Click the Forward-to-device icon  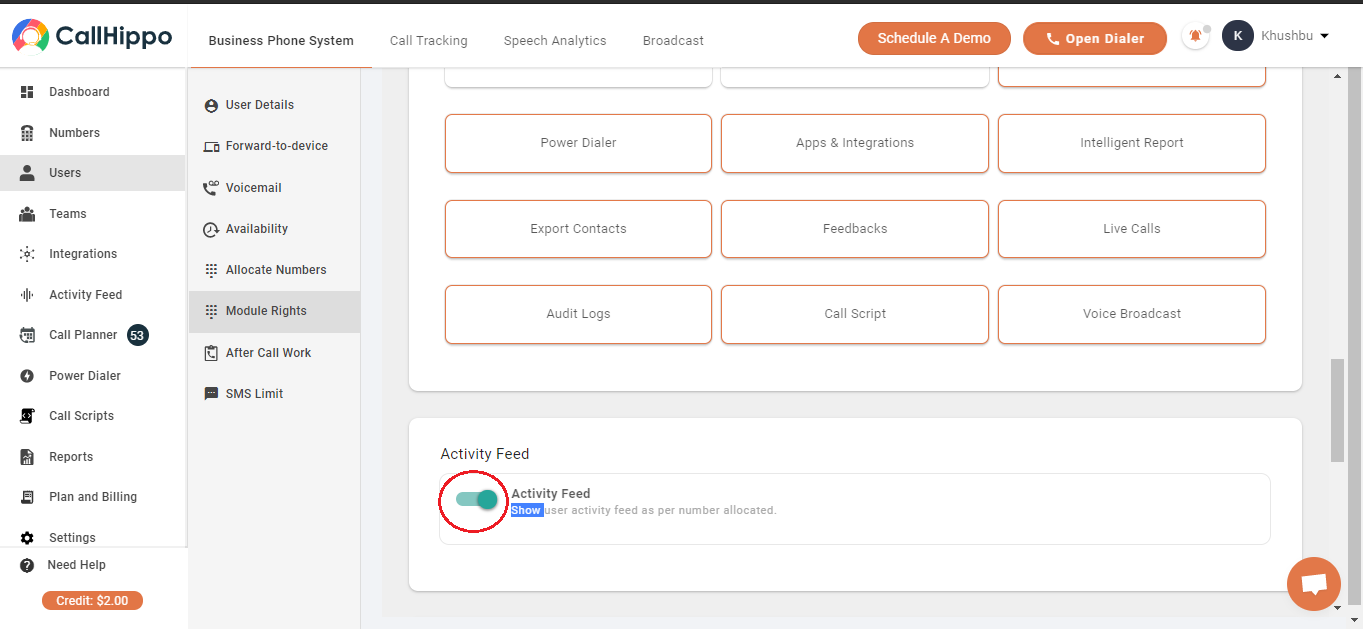tap(211, 146)
